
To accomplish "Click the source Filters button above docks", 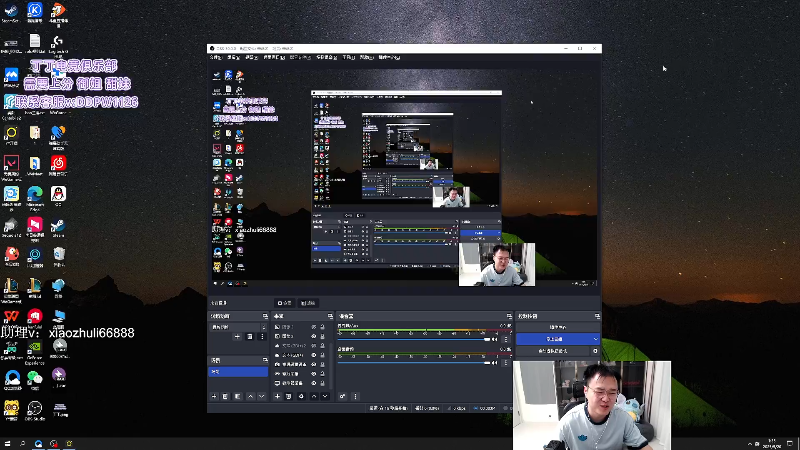I will [x=308, y=303].
